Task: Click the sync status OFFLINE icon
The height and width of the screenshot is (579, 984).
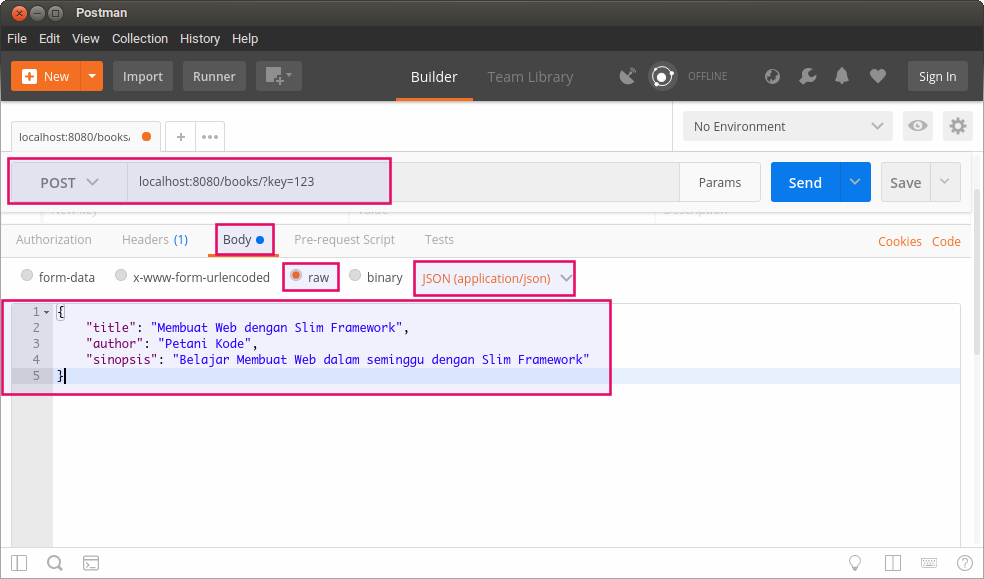Action: pyautogui.click(x=661, y=76)
